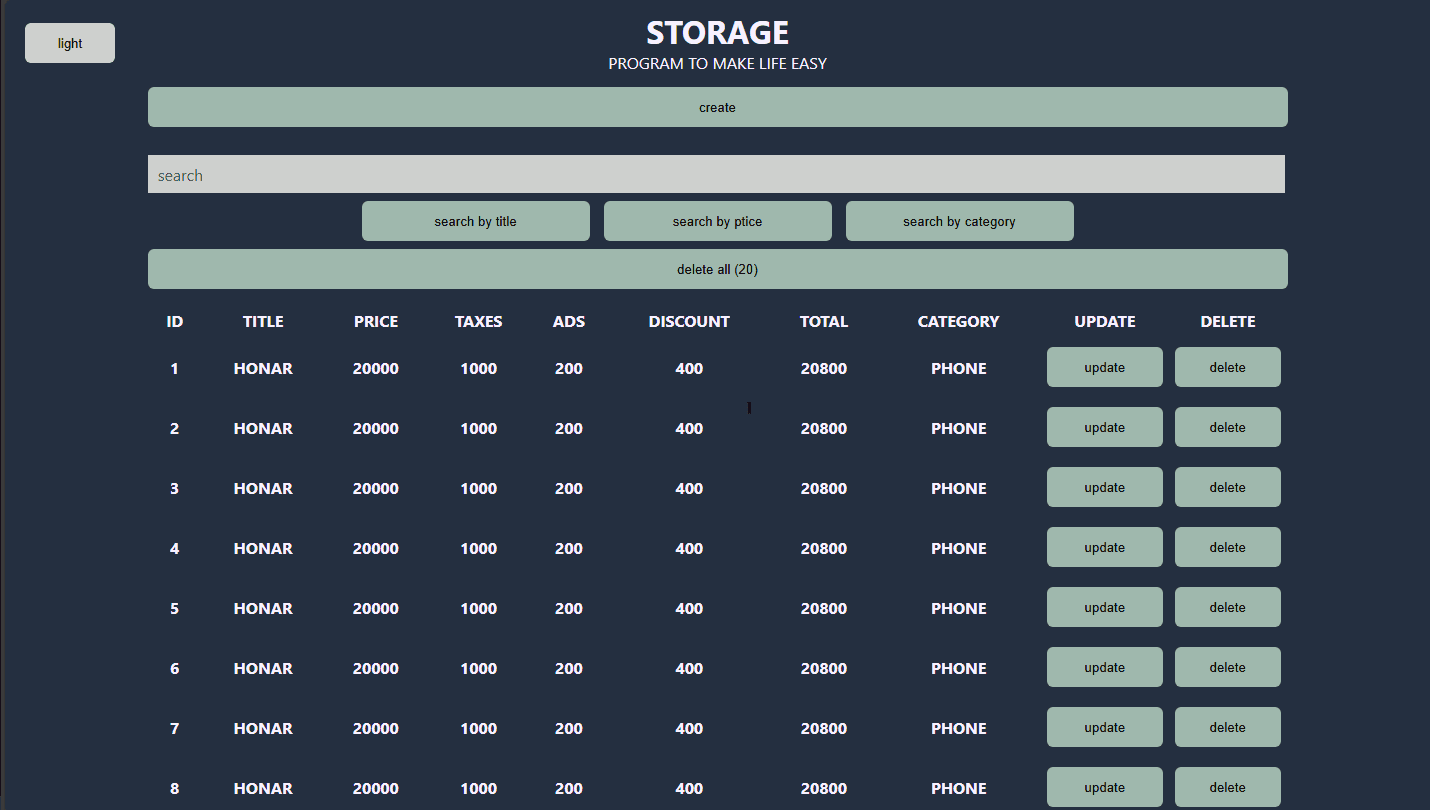Click into the search input field
Viewport: 1430px width, 810px height.
tap(717, 174)
